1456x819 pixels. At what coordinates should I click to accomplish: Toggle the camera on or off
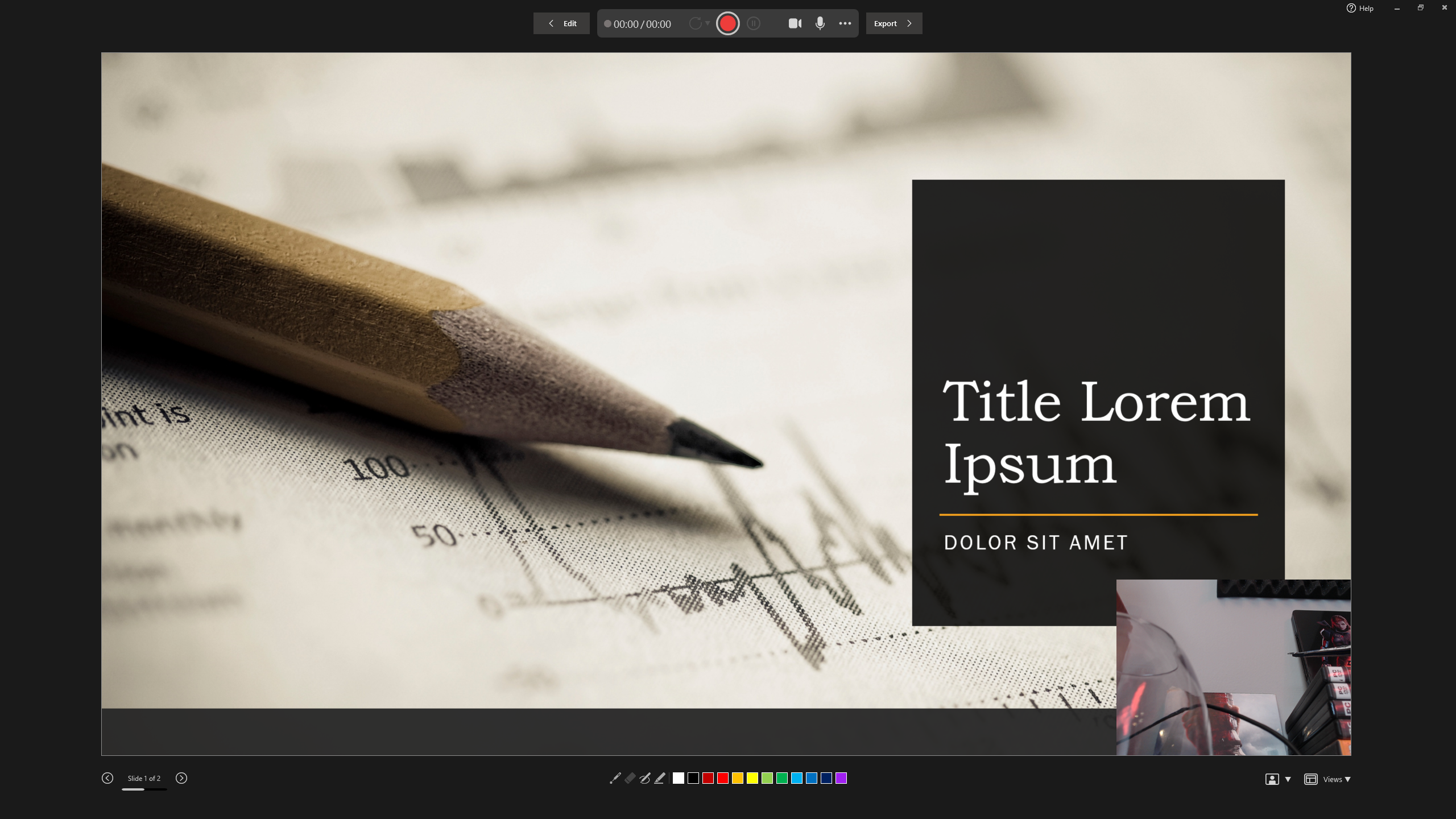(x=795, y=23)
